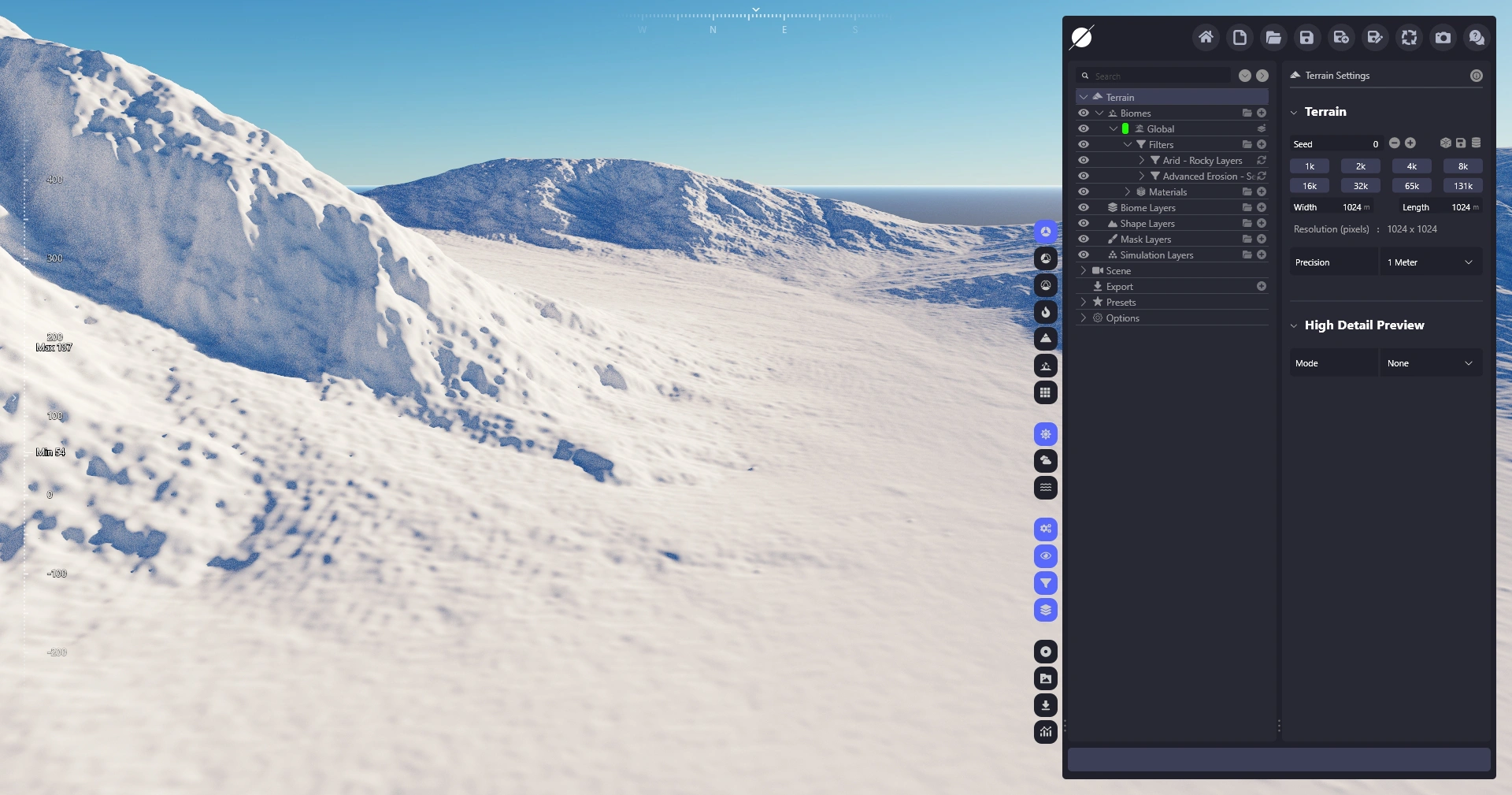The height and width of the screenshot is (795, 1512).
Task: Expand the Scene tree node
Action: tap(1084, 271)
